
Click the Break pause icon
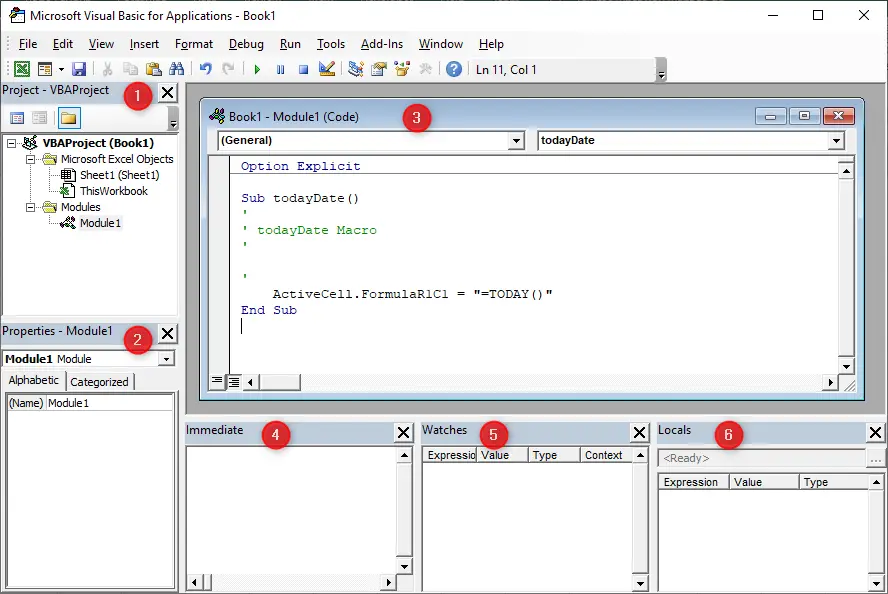(x=280, y=70)
